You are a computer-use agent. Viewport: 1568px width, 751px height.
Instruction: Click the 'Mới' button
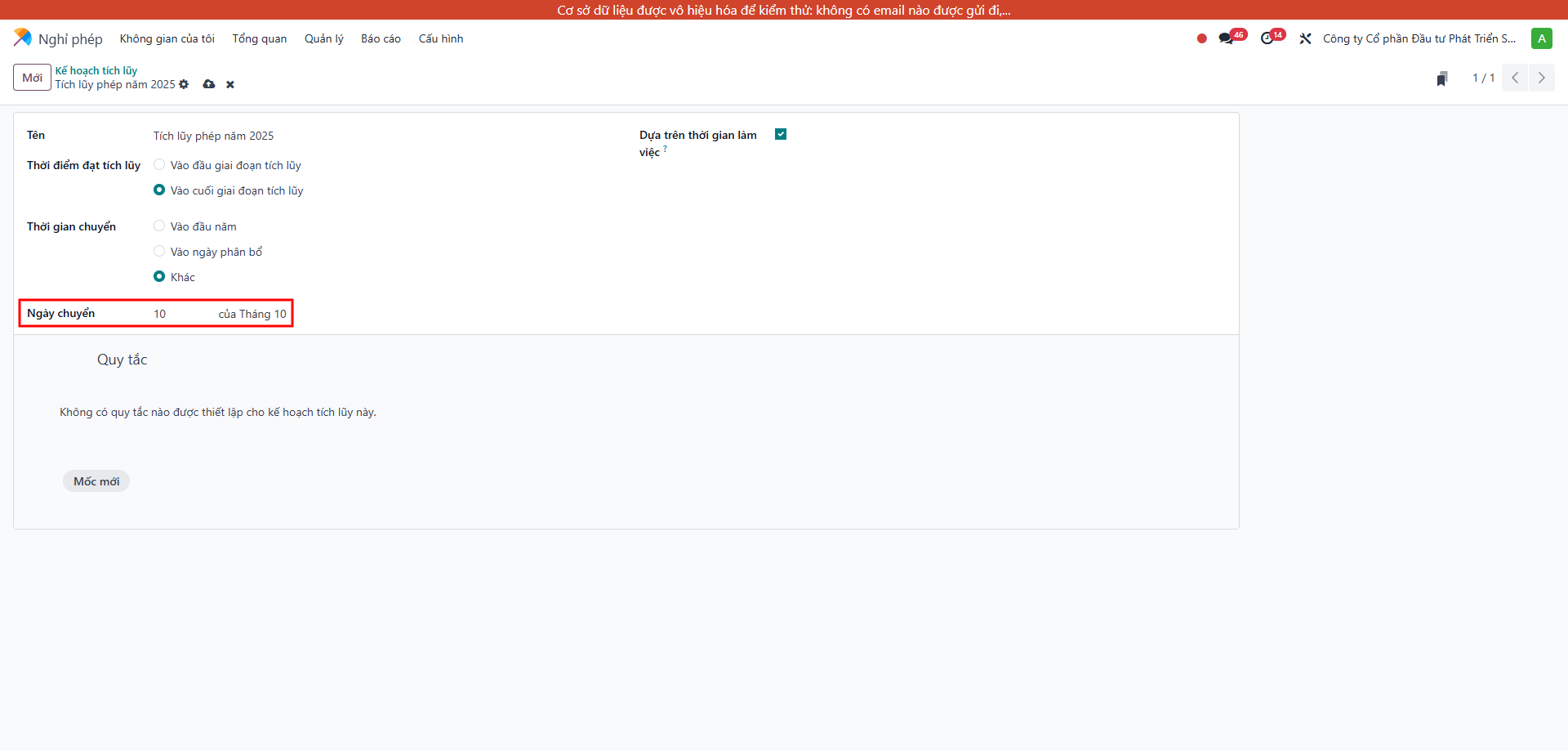pyautogui.click(x=33, y=78)
